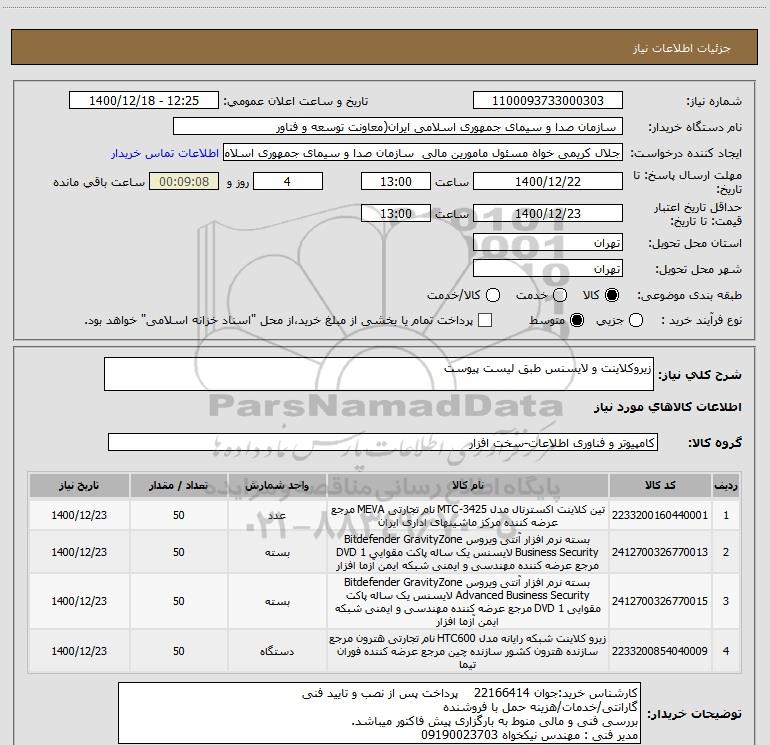The image size is (770, 745).
Task: Click the response deadline time field 13:00
Action: pos(396,181)
